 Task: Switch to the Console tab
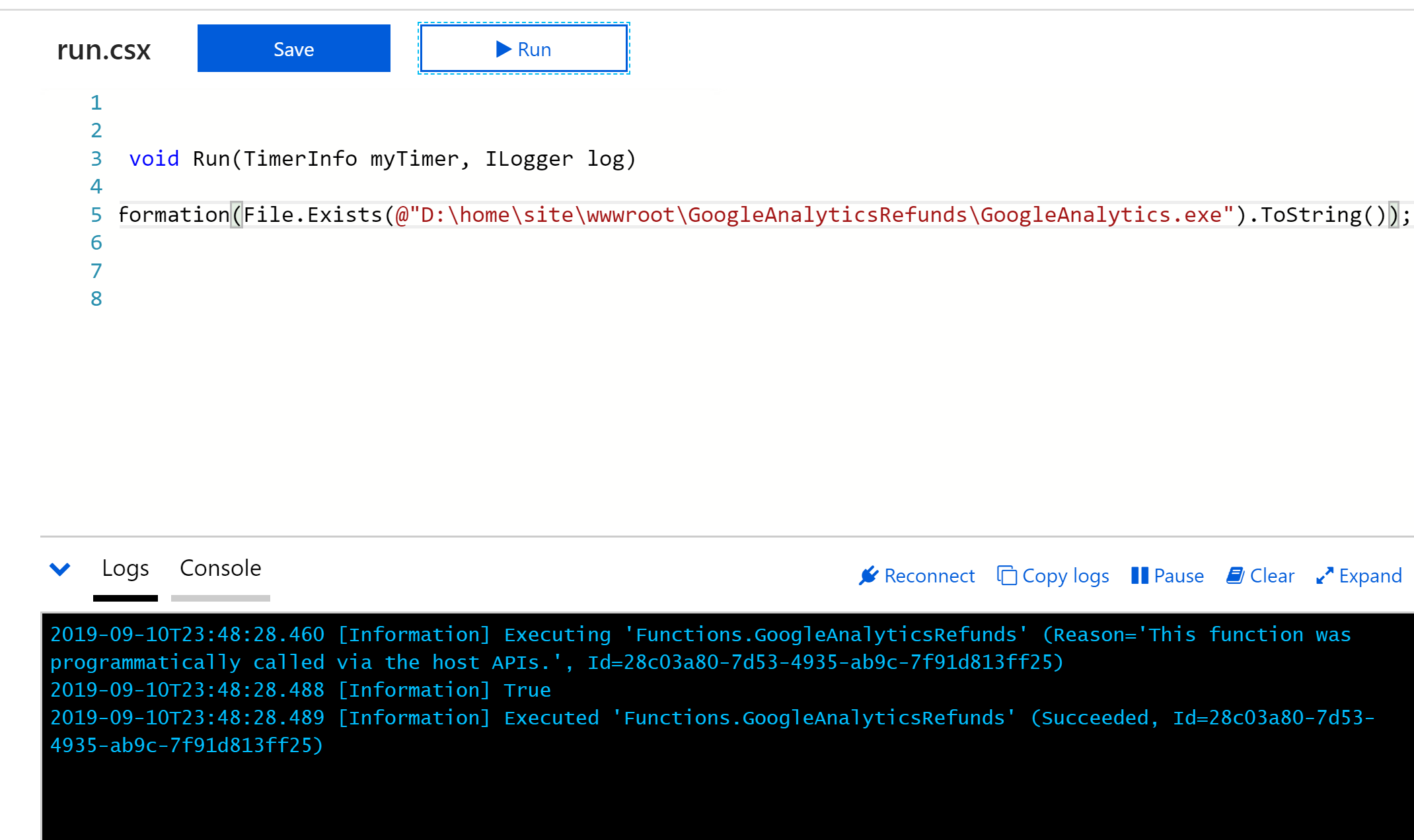(220, 568)
